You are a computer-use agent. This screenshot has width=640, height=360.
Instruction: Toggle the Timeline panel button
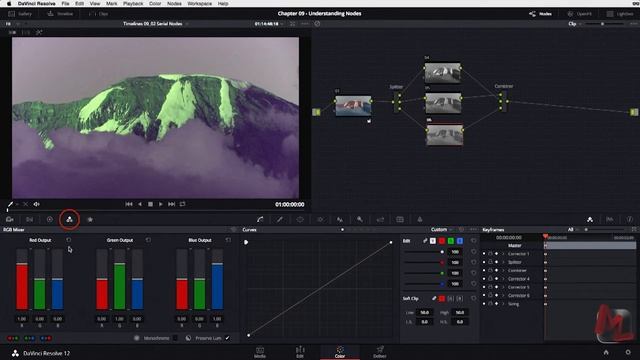tap(60, 13)
